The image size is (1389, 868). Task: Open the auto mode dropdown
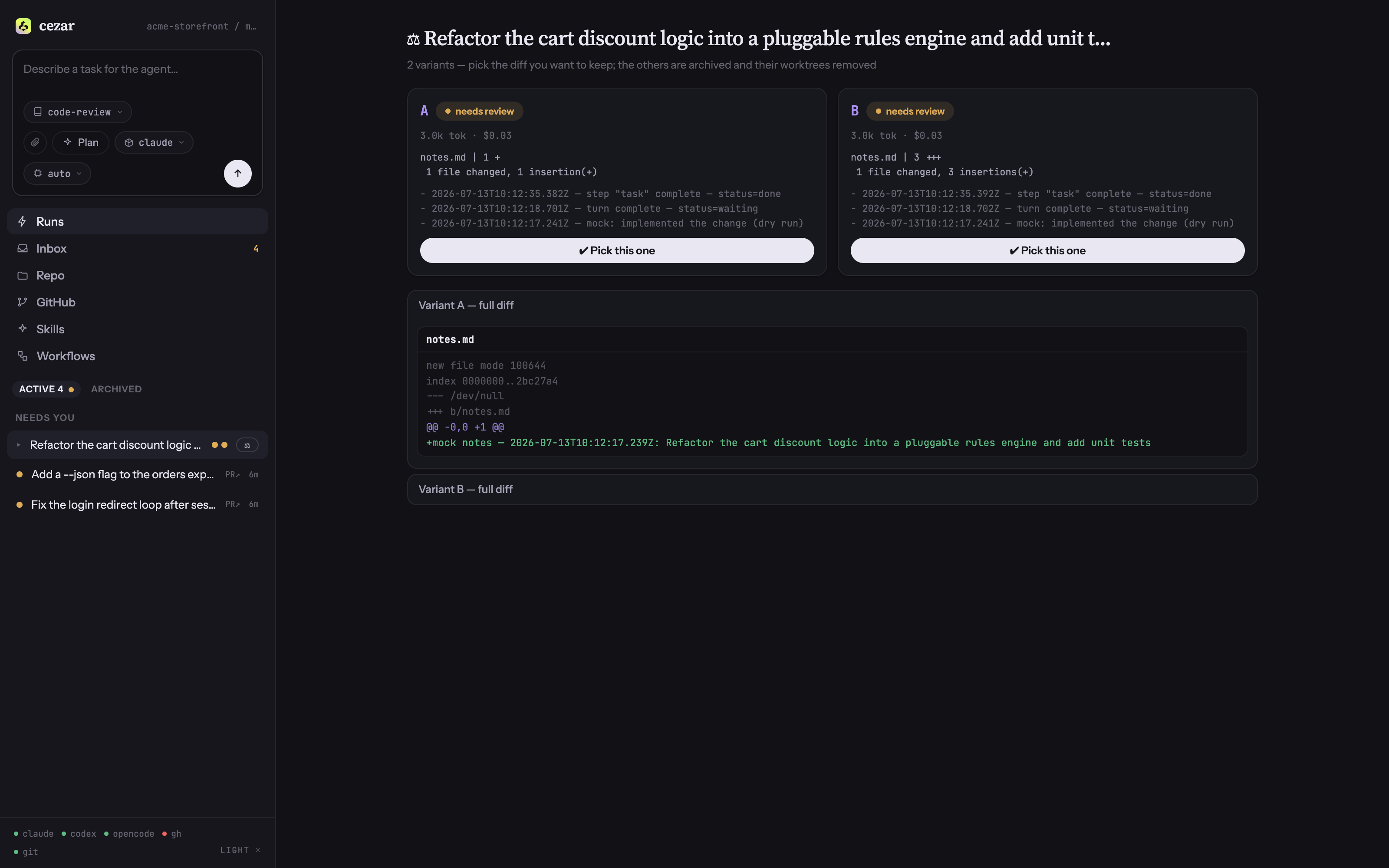57,173
